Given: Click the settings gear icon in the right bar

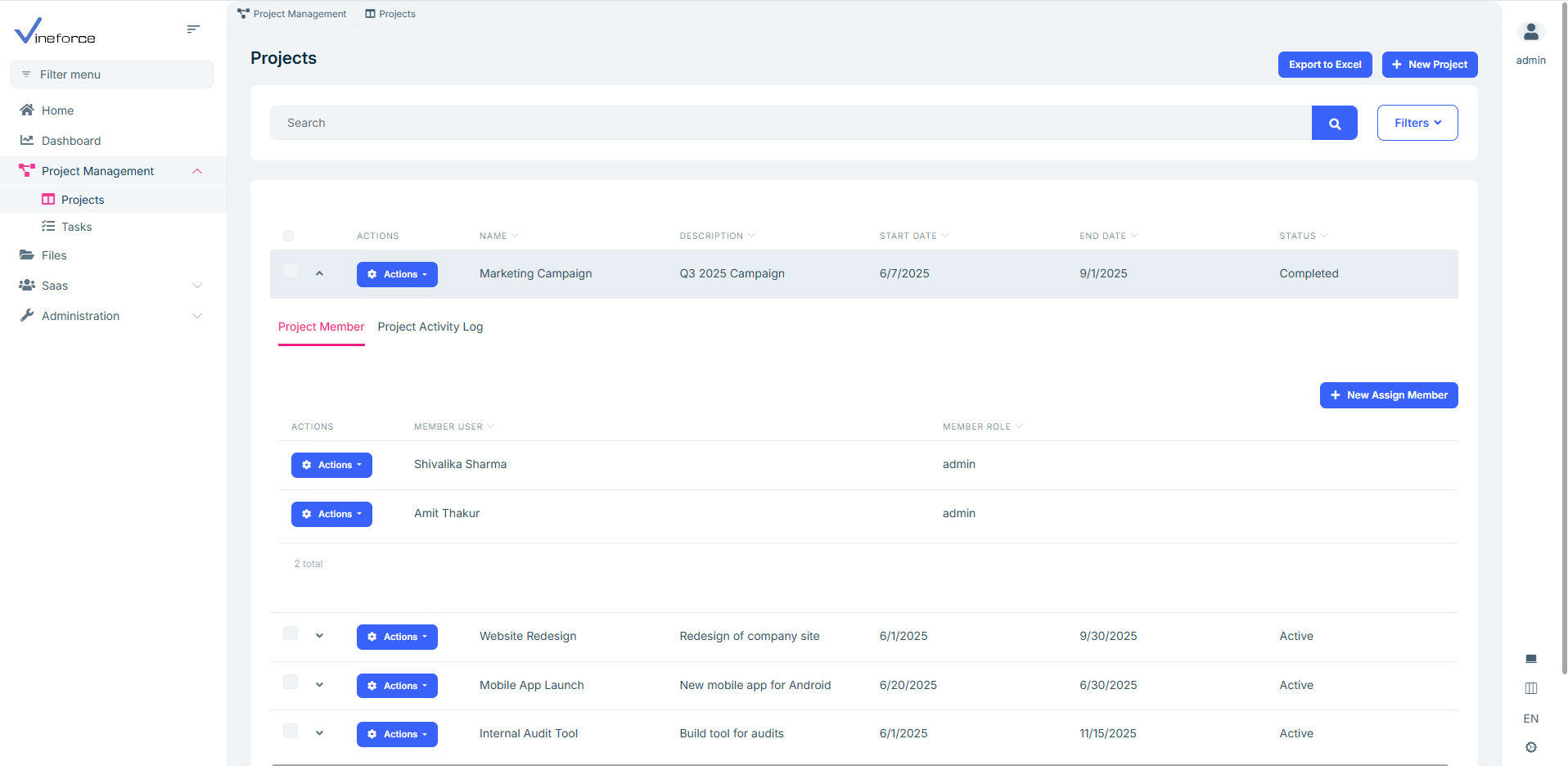Looking at the screenshot, I should coord(1530,747).
